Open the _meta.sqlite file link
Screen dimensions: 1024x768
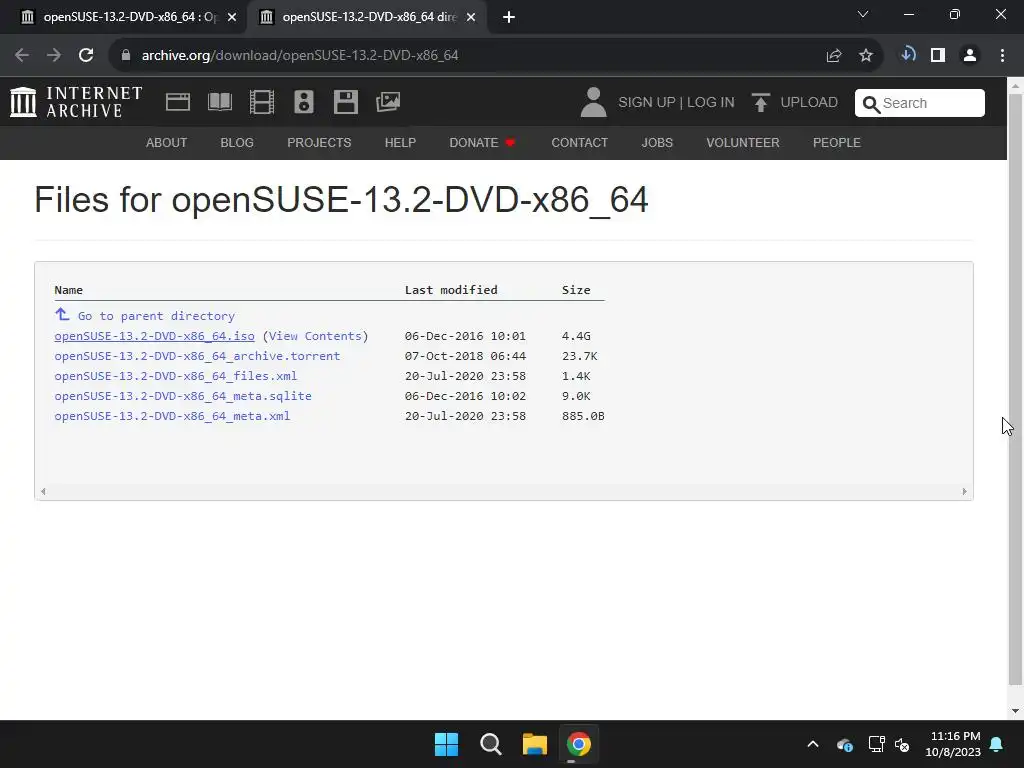coord(183,396)
